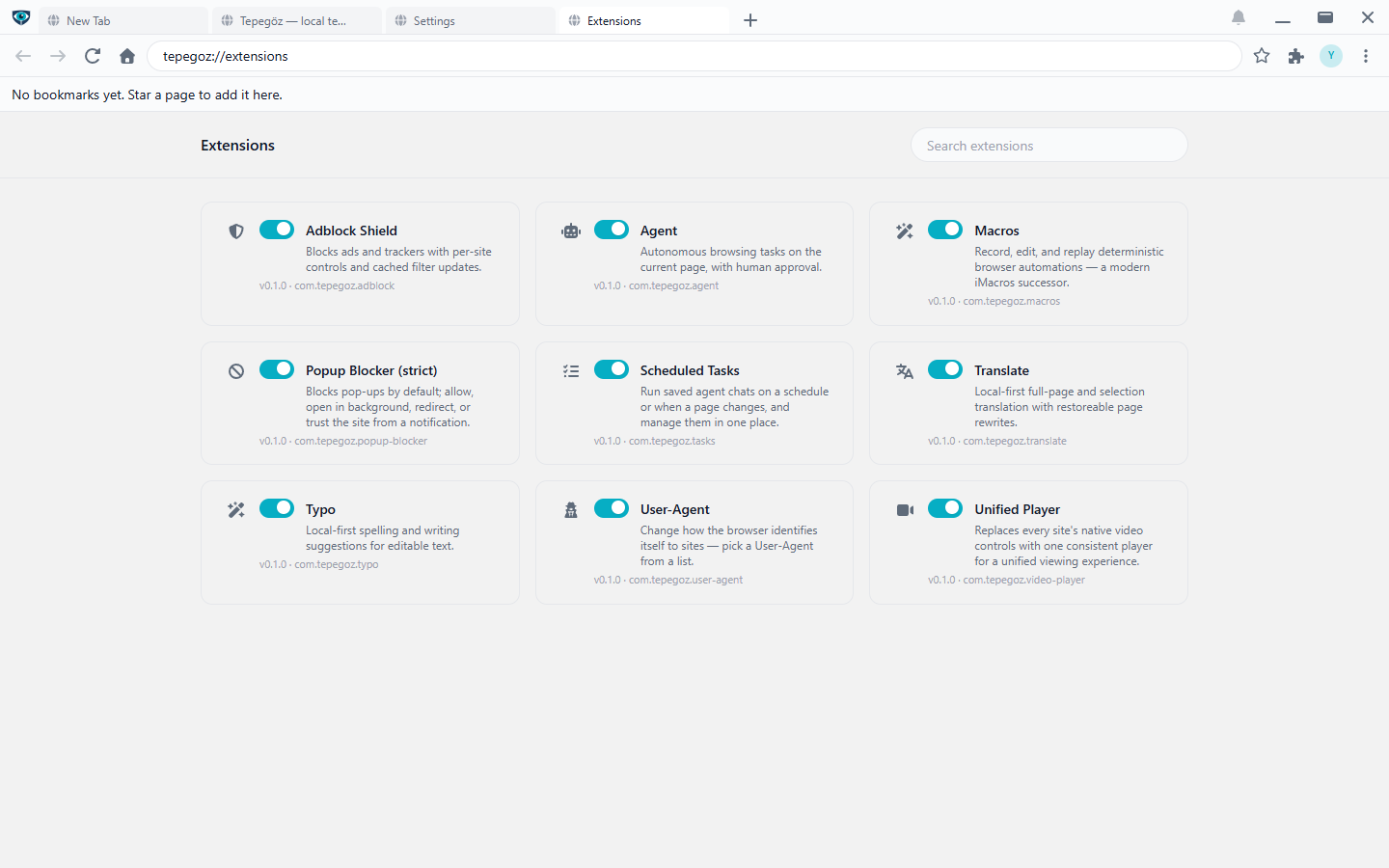Click the Unified Player camera icon
Image resolution: width=1389 pixels, height=868 pixels.
click(905, 510)
